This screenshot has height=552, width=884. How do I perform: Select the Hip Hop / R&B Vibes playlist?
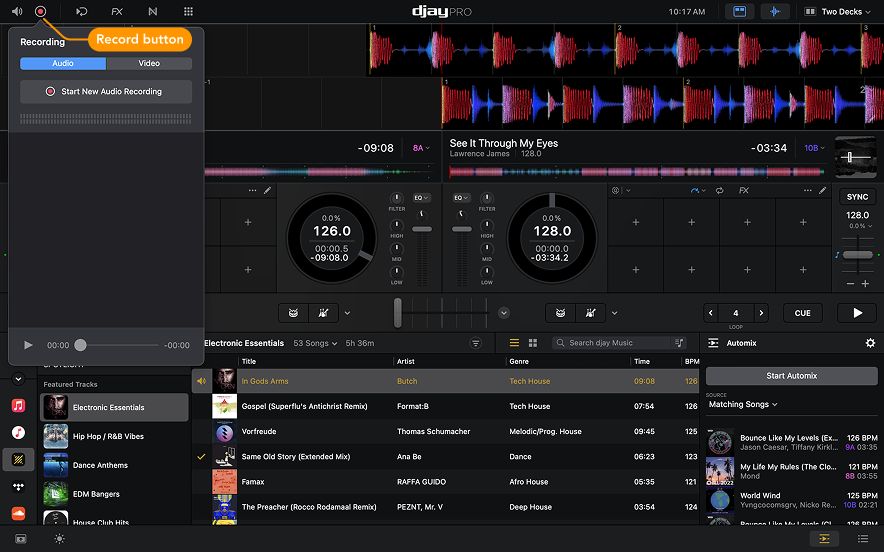pos(114,436)
